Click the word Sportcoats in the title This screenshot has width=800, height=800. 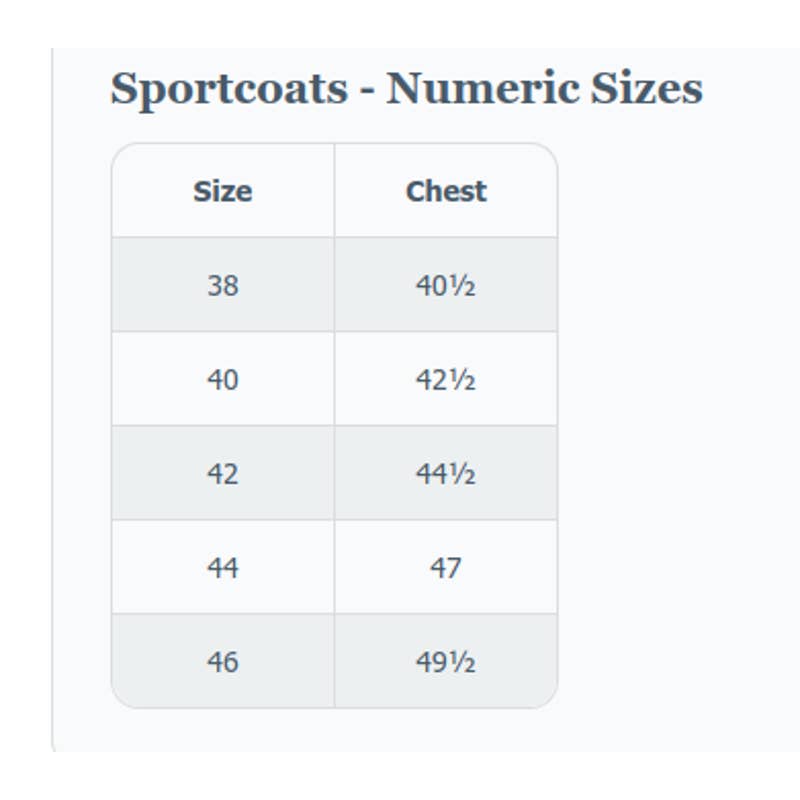[229, 90]
